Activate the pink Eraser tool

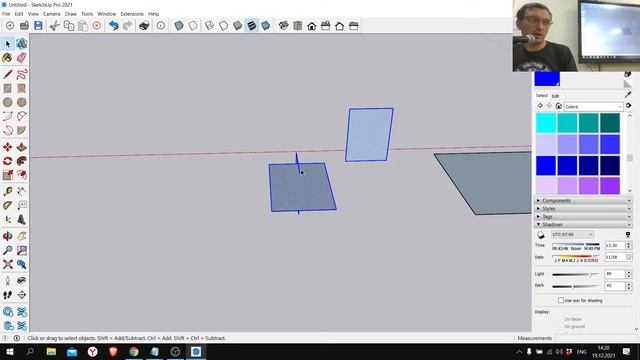pos(22,58)
